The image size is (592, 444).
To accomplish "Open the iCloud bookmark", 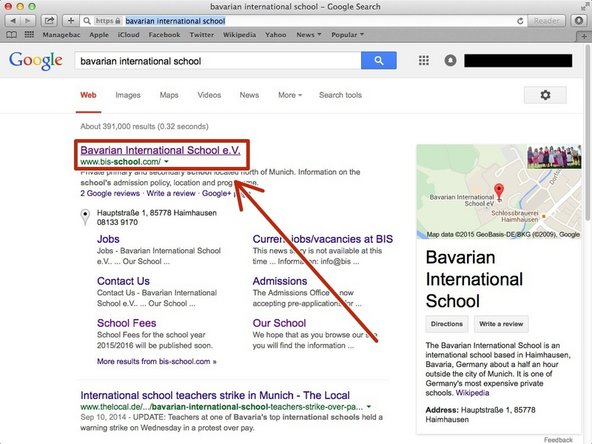I will coord(128,35).
